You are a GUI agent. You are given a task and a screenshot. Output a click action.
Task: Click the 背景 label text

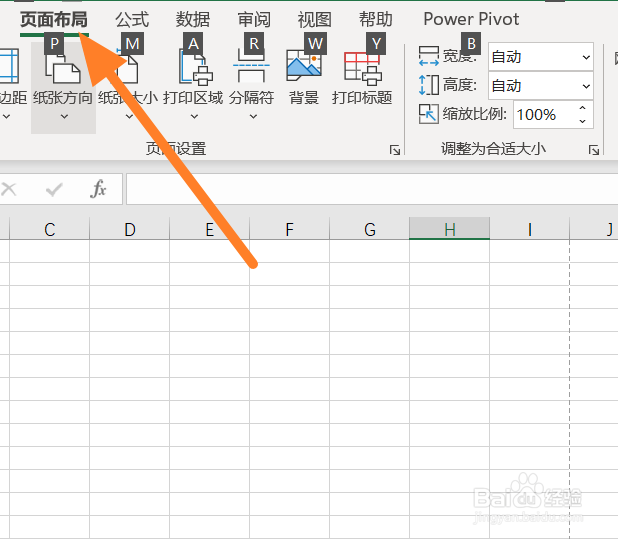pyautogui.click(x=304, y=98)
